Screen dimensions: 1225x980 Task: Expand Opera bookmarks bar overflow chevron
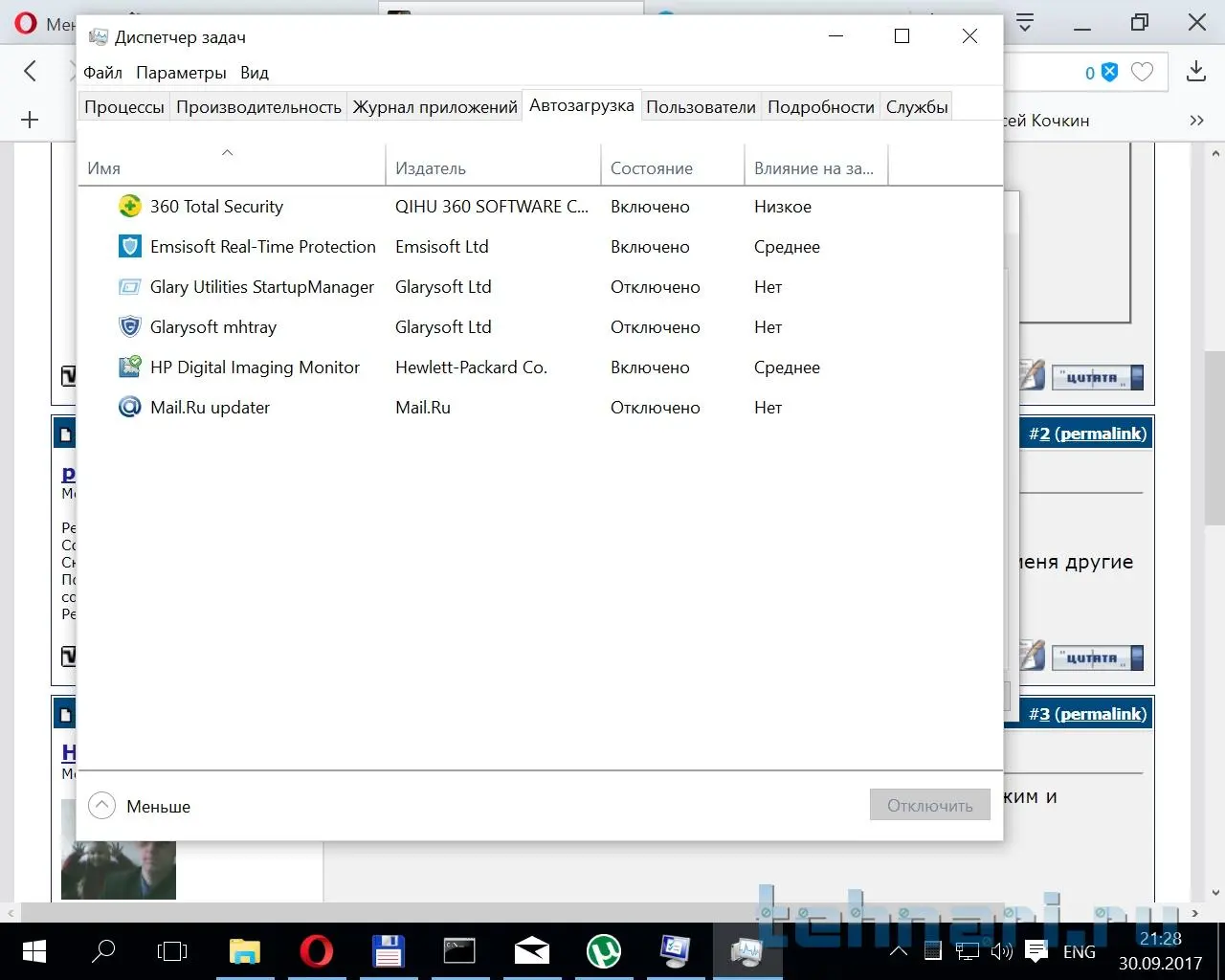[x=1196, y=121]
